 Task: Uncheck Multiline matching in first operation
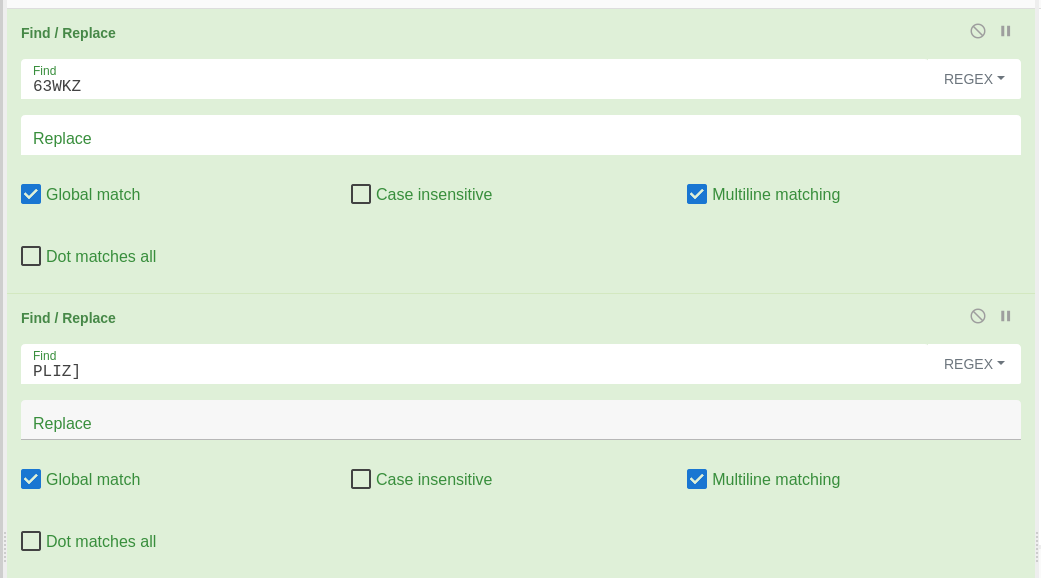[696, 194]
